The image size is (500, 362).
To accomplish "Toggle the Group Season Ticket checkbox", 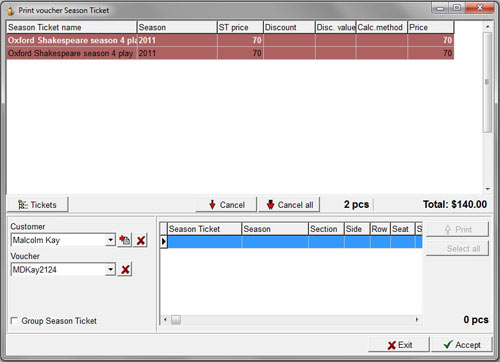I will click(x=14, y=321).
